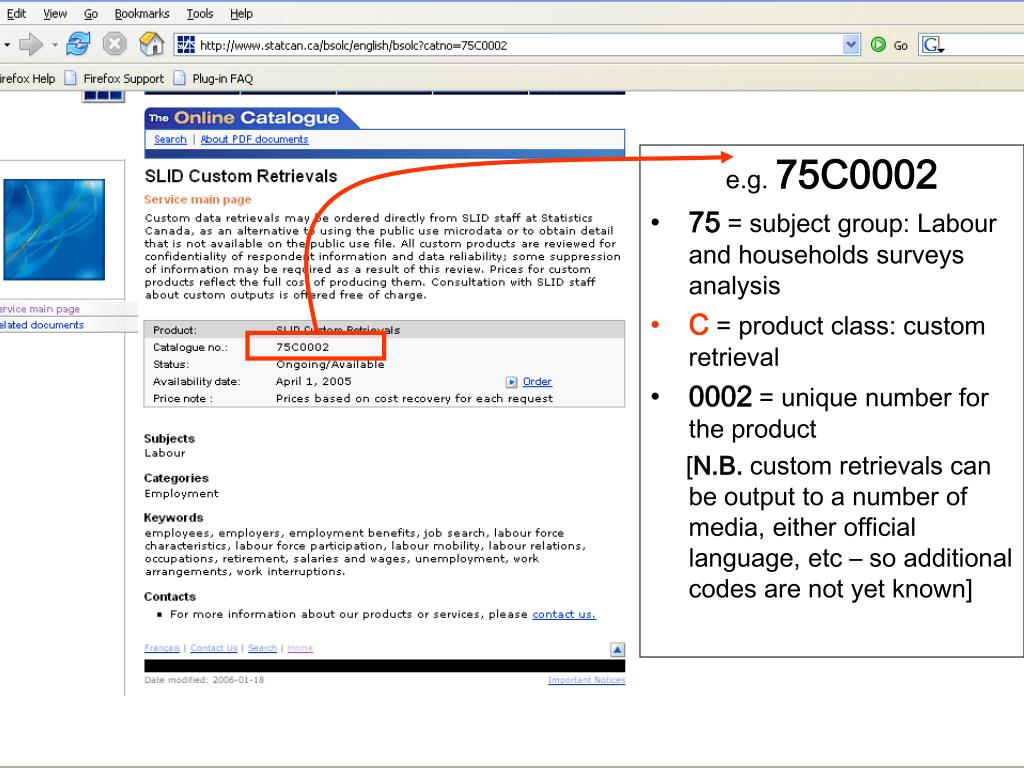This screenshot has width=1024, height=768.
Task: Click the SLID Custom Retrievals heading
Action: 241,176
